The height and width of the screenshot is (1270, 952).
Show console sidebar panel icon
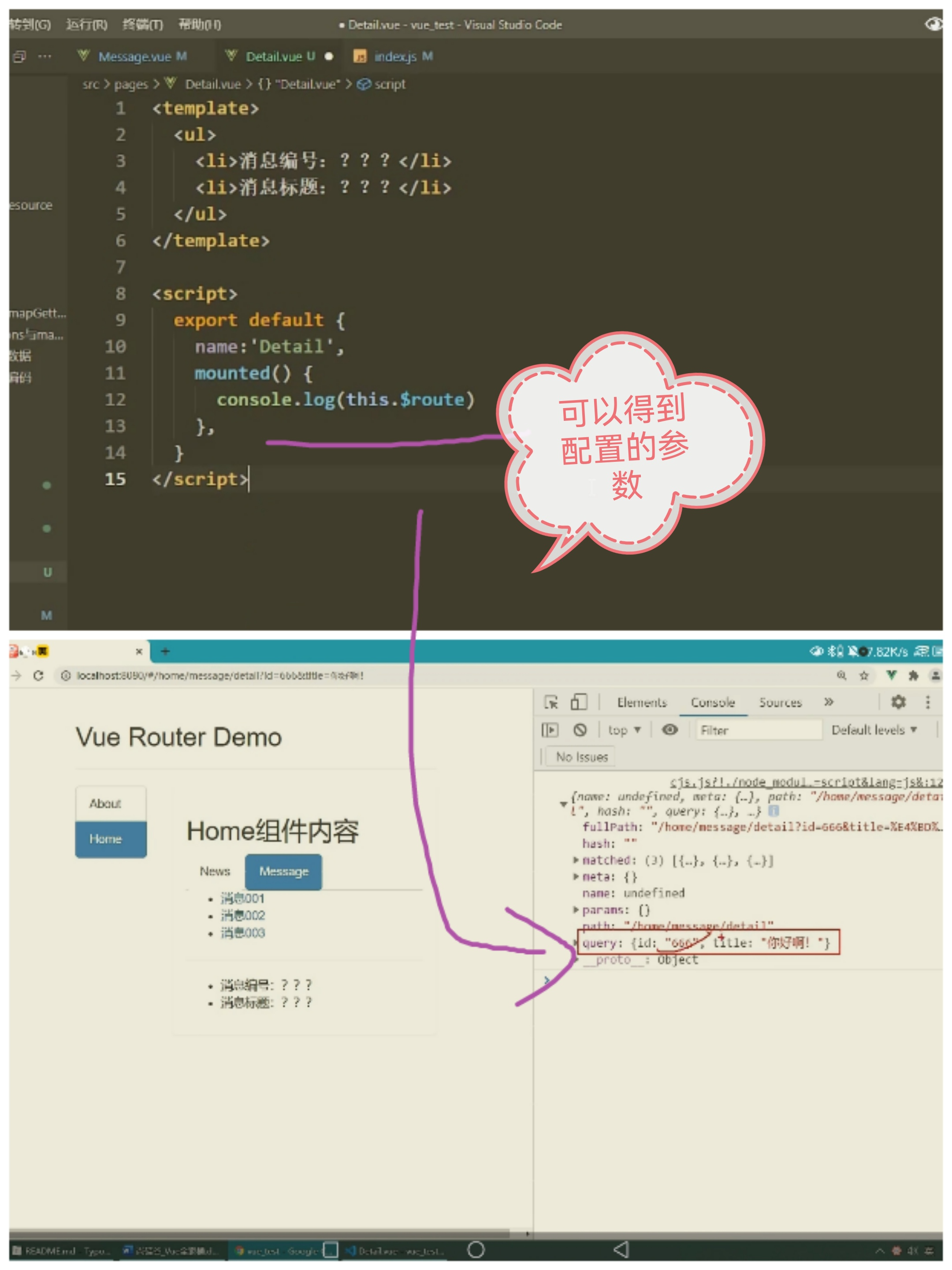550,730
